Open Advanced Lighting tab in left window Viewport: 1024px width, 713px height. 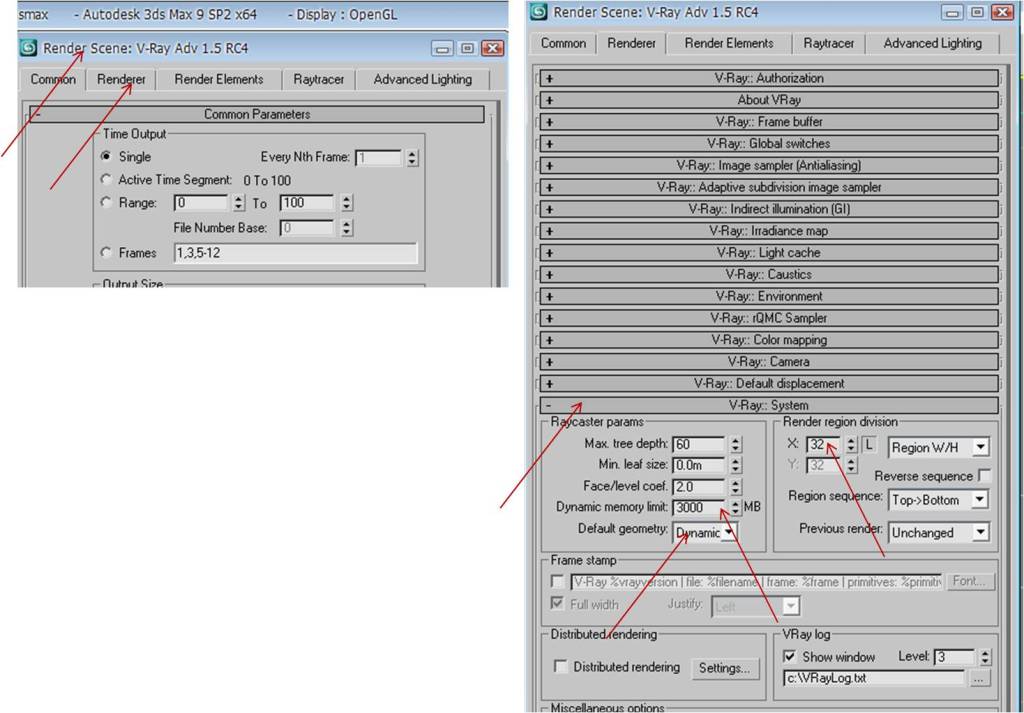[x=423, y=79]
